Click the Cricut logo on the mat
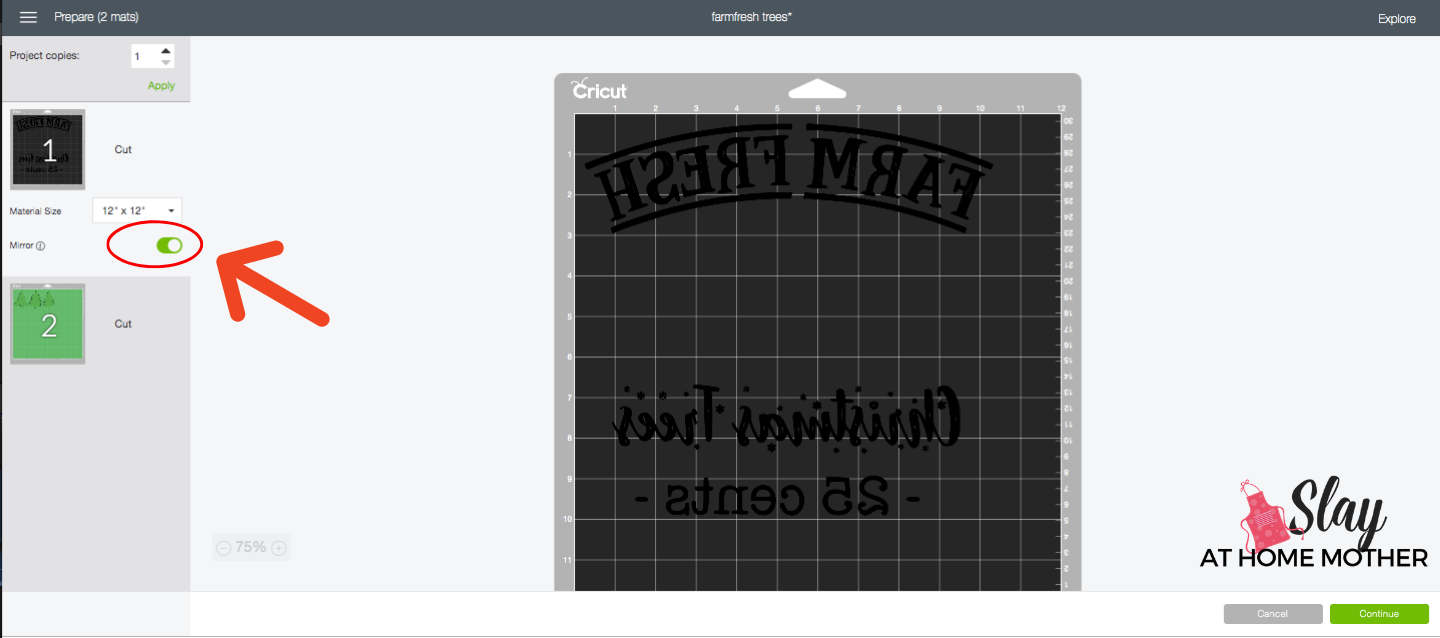 pyautogui.click(x=599, y=90)
